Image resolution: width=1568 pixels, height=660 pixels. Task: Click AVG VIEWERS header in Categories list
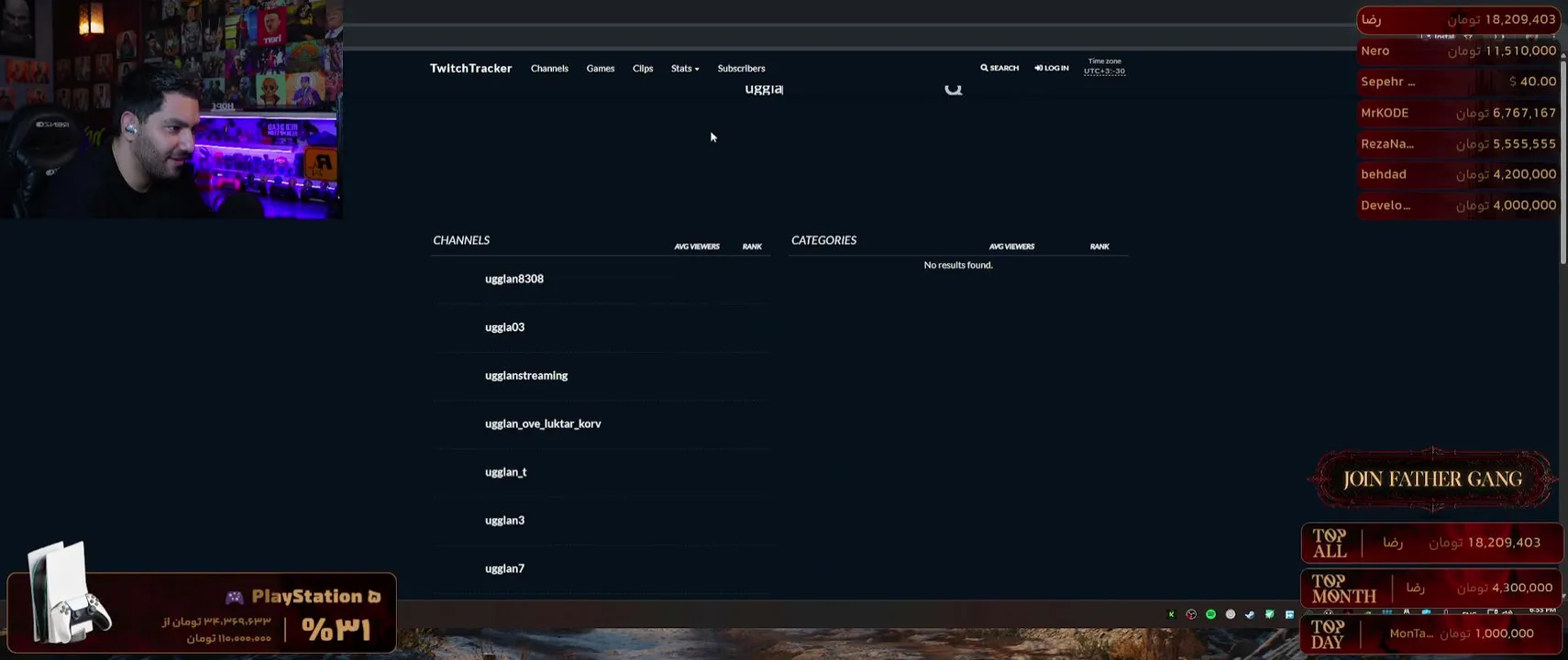pos(1011,247)
